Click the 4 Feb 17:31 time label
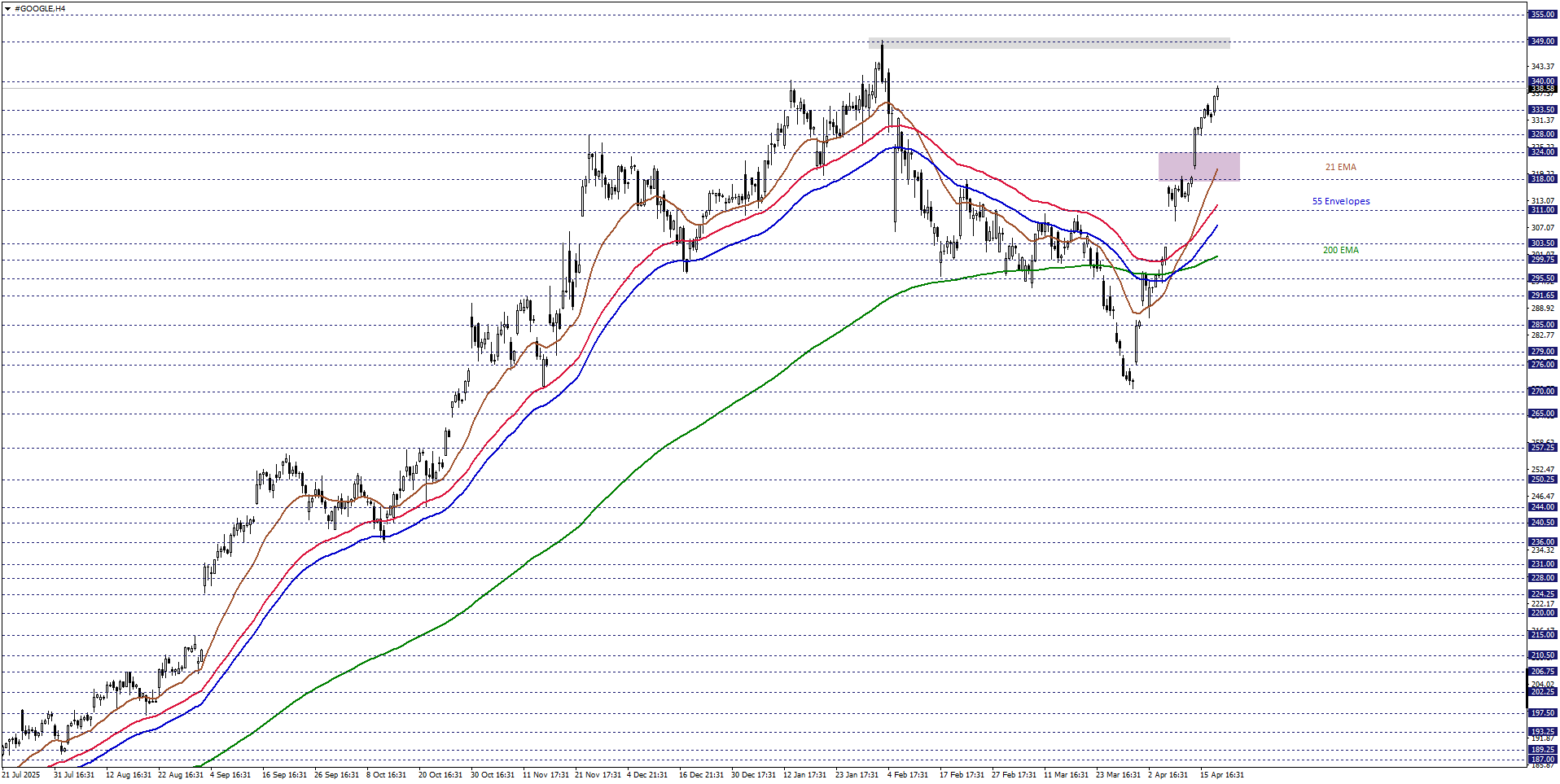1560x784 pixels. point(907,775)
